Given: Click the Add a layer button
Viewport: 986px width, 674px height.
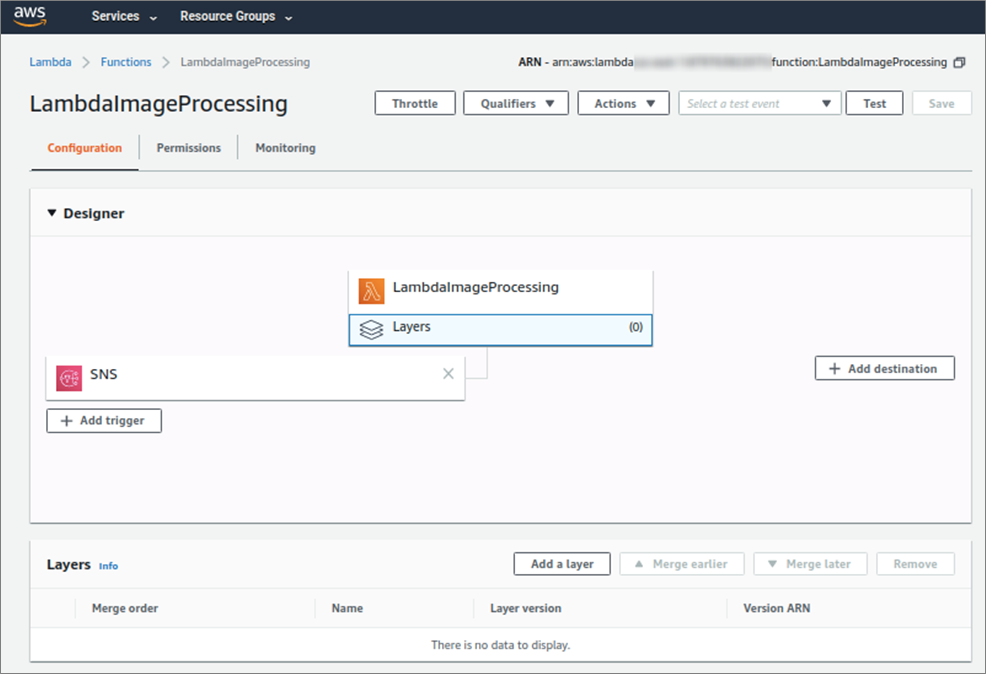Looking at the screenshot, I should 561,563.
